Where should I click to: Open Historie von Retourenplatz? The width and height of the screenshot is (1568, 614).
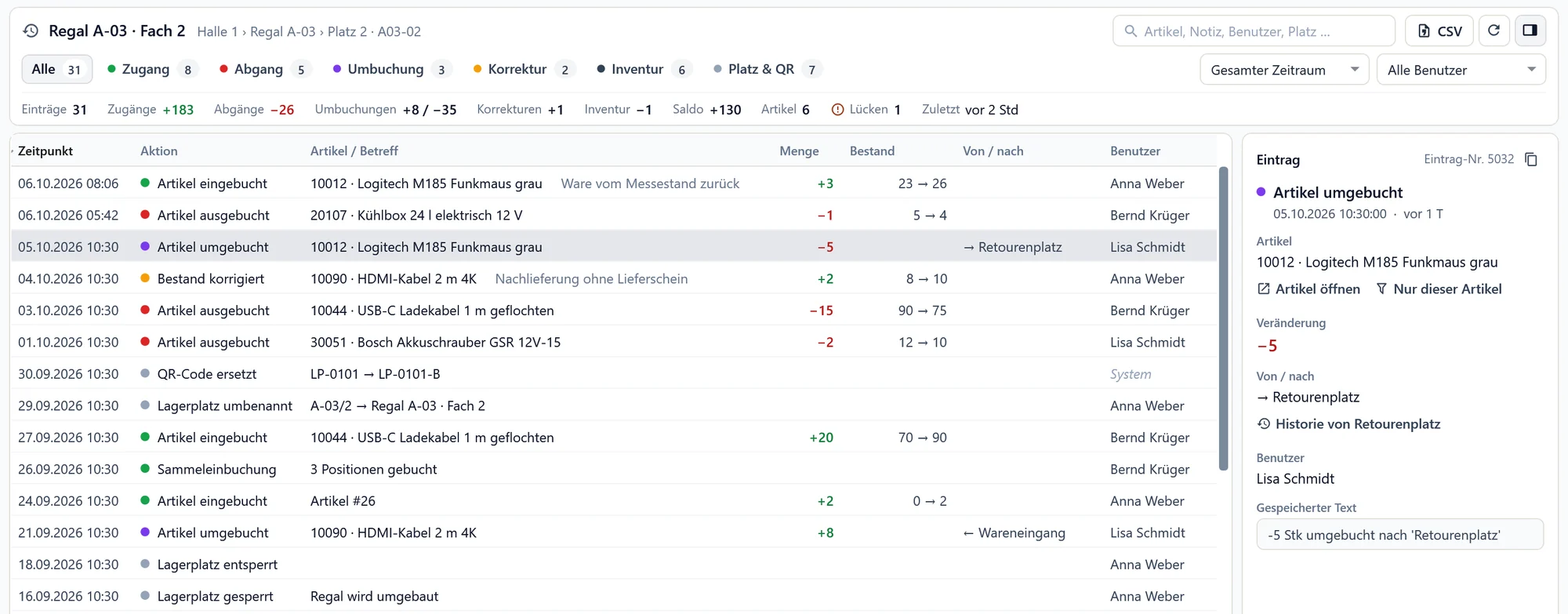coord(1348,423)
